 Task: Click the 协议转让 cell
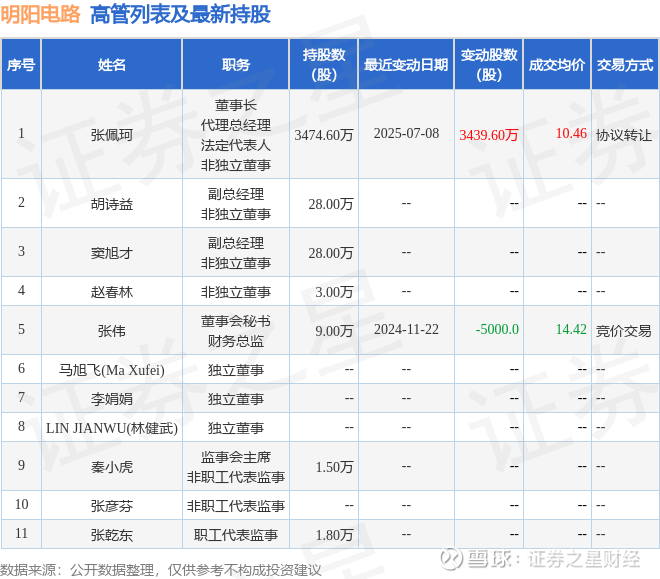click(624, 135)
